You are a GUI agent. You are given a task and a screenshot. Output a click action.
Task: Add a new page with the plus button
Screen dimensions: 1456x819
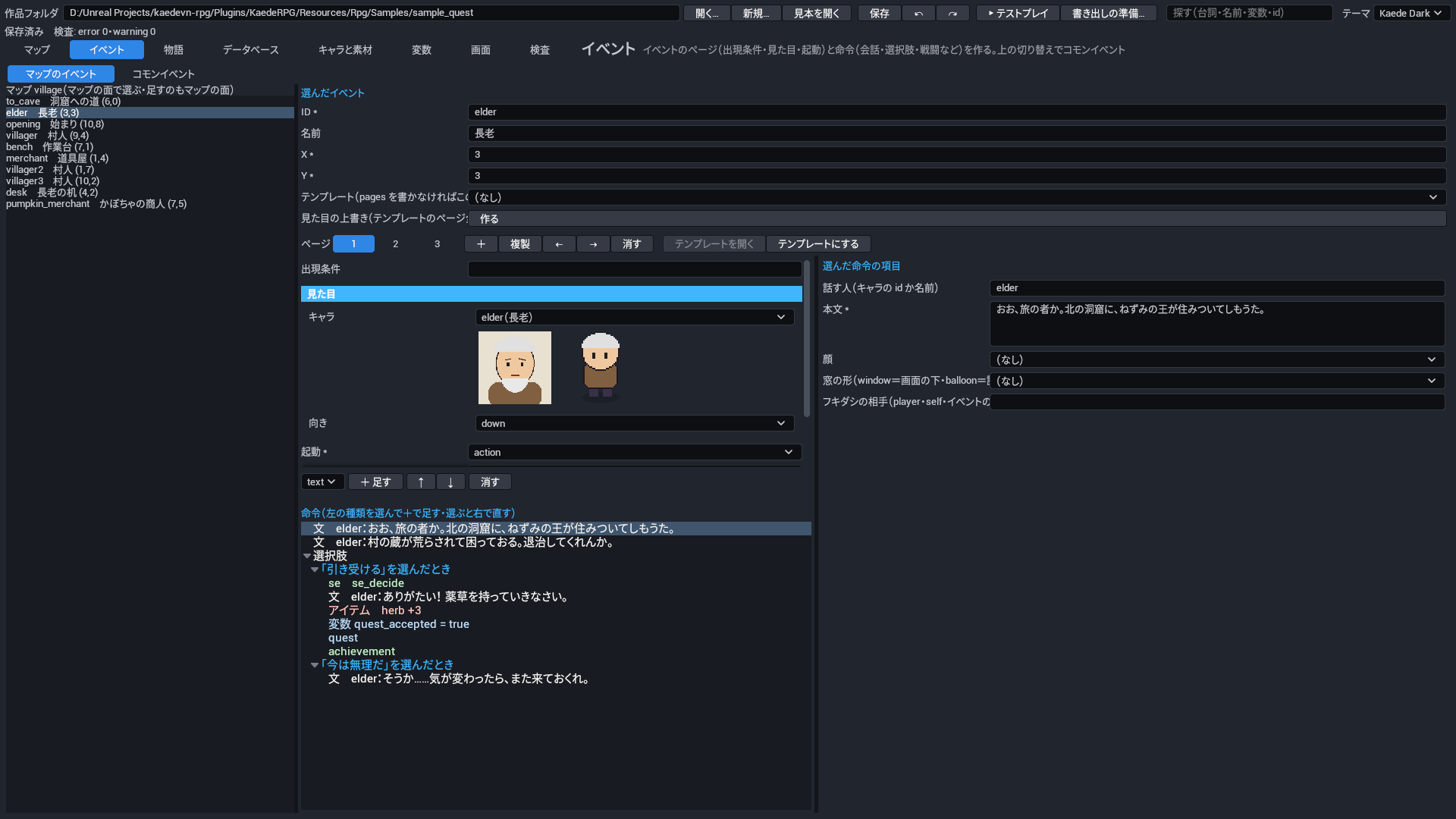(x=481, y=243)
